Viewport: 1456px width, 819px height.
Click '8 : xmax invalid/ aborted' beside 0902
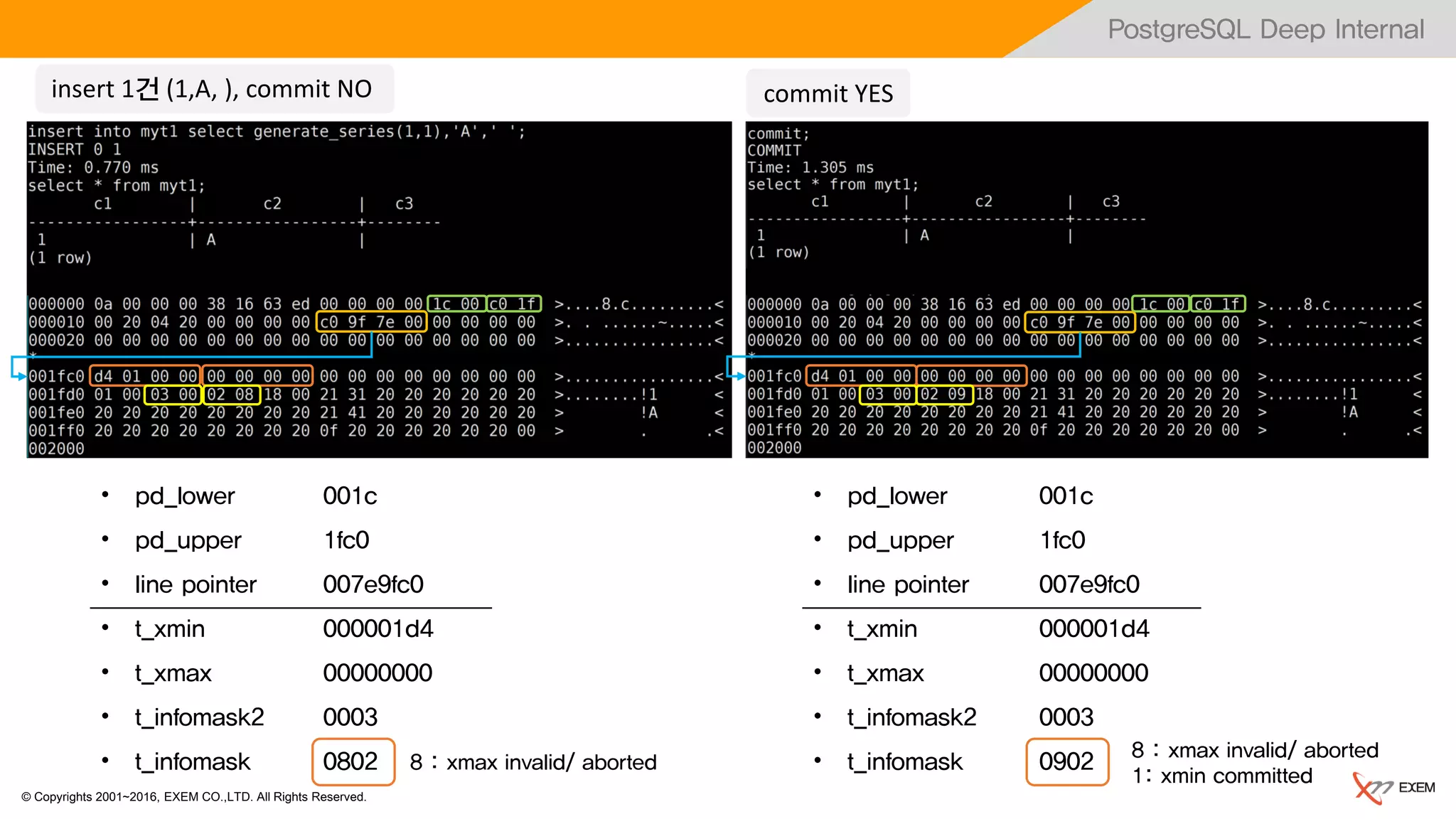(x=1255, y=750)
